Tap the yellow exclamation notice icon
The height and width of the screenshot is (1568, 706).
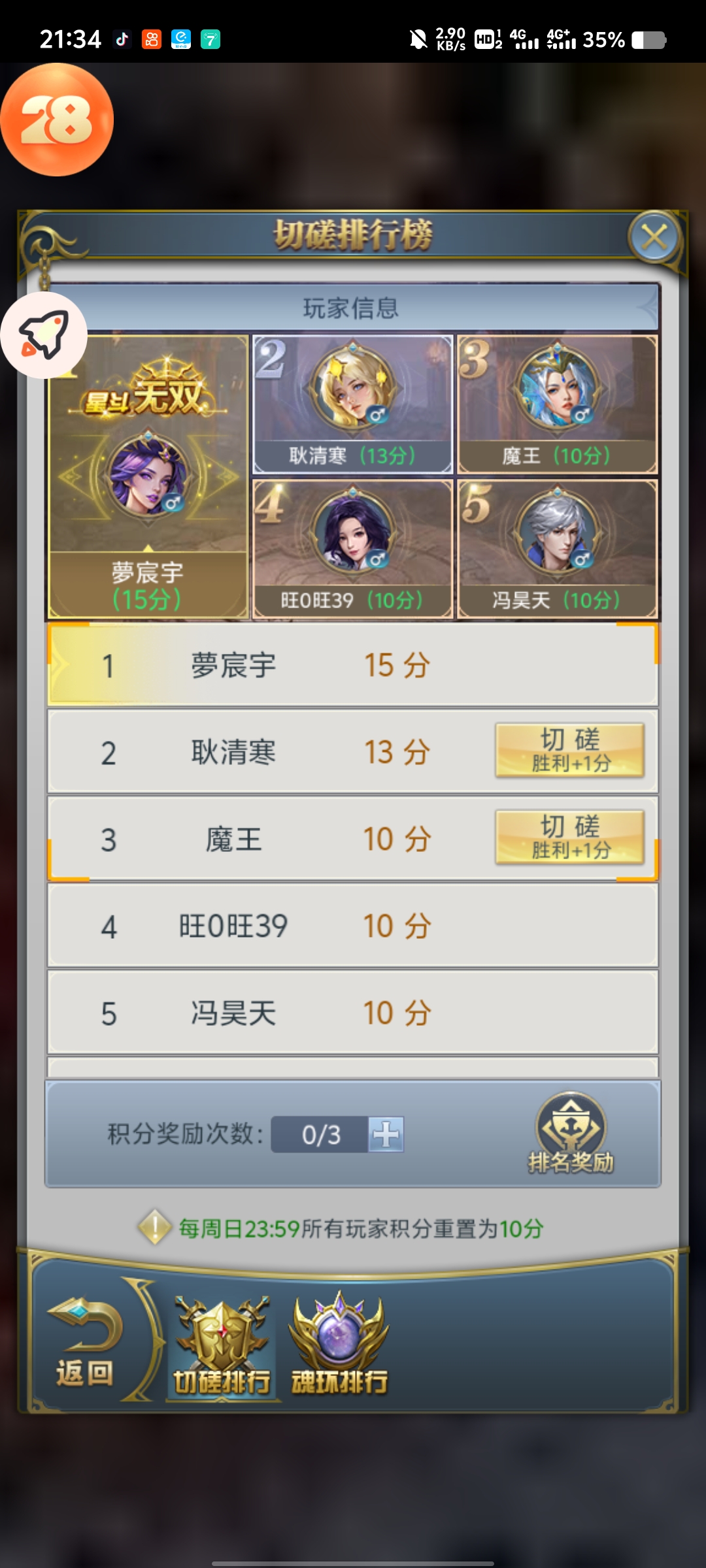(x=154, y=1228)
